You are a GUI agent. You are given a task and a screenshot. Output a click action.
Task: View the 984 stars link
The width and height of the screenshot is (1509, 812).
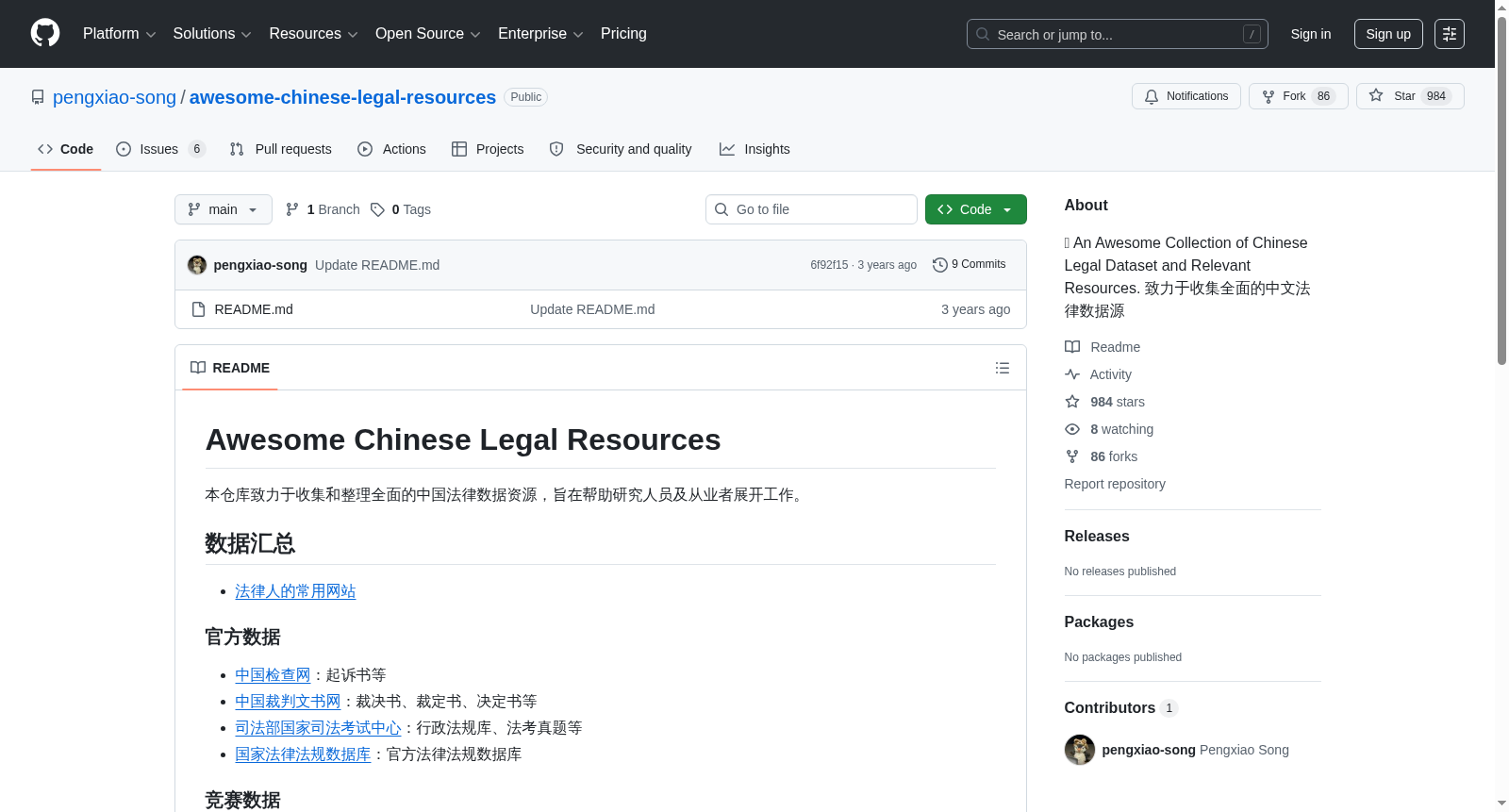click(x=1104, y=402)
